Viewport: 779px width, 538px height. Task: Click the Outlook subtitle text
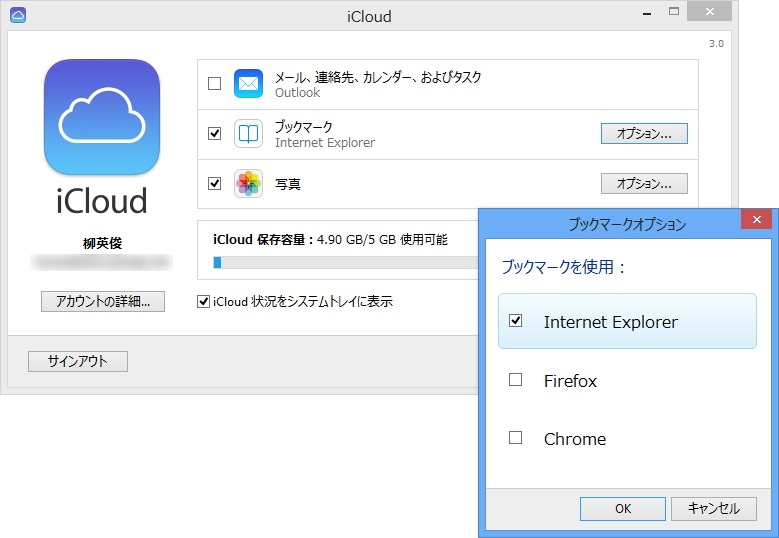click(298, 93)
